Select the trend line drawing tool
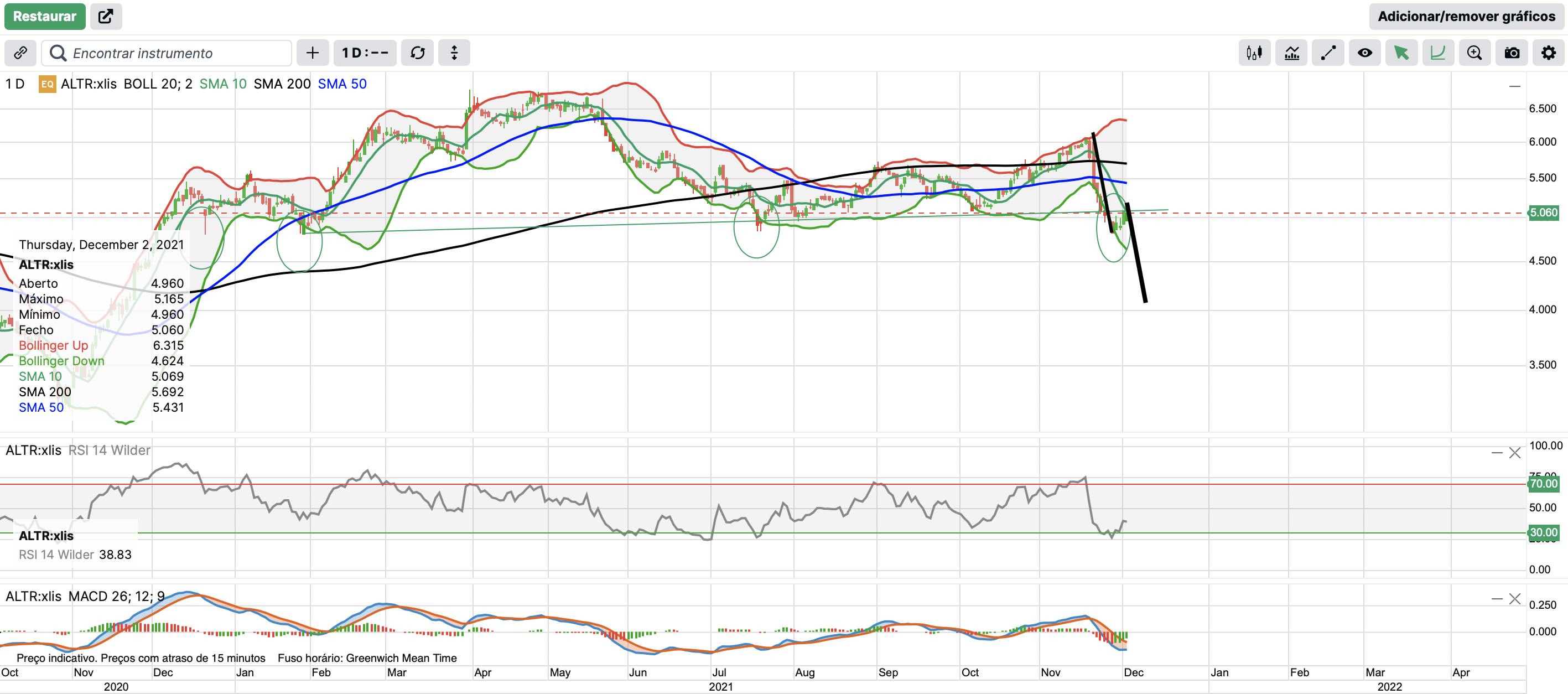 click(x=1327, y=53)
